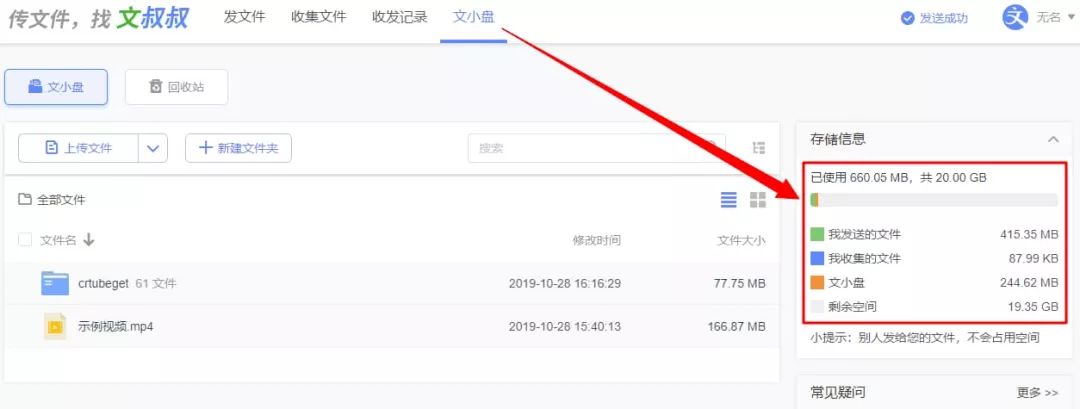Focus the 搜索 search field

tap(596, 148)
